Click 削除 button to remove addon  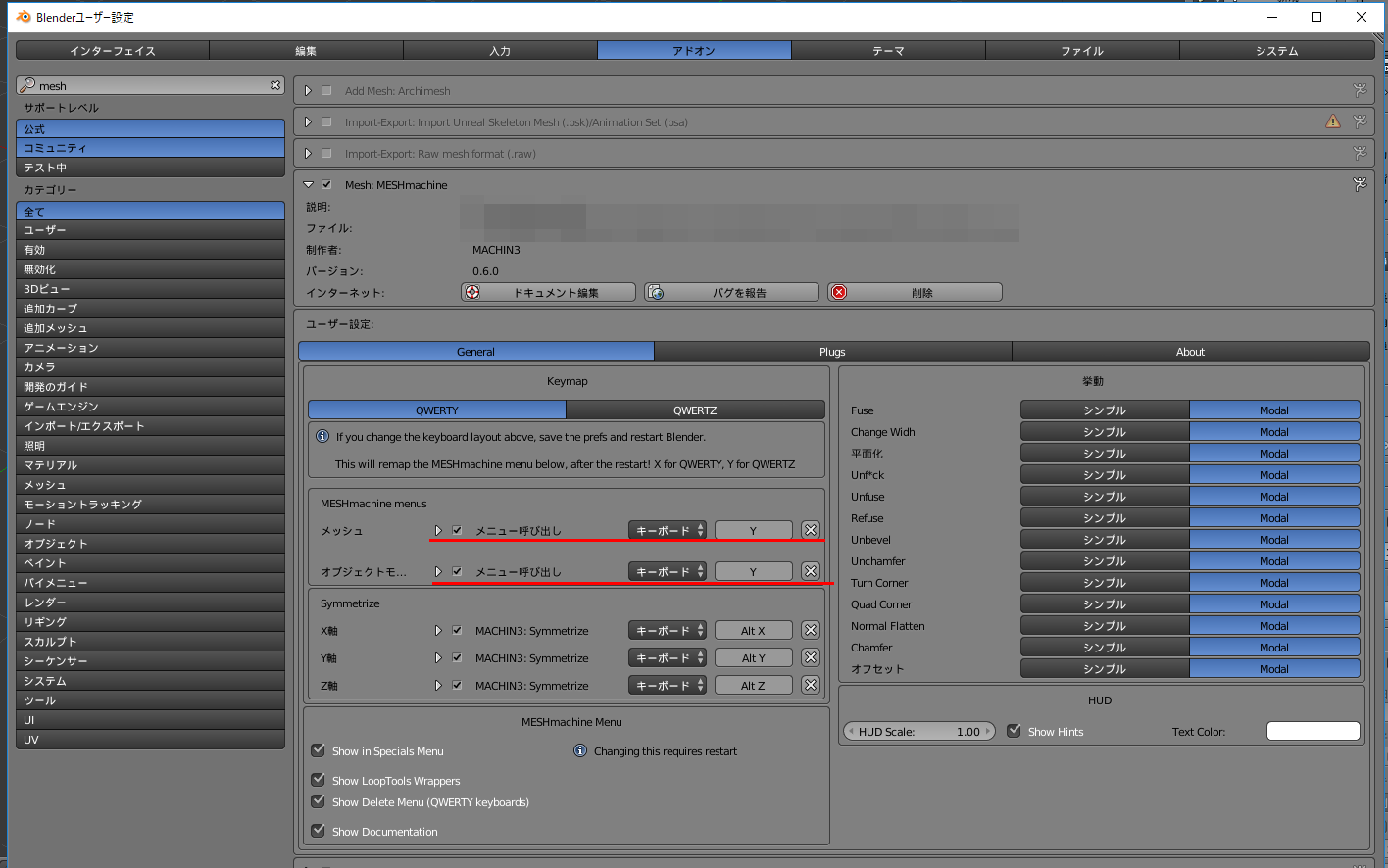(915, 292)
